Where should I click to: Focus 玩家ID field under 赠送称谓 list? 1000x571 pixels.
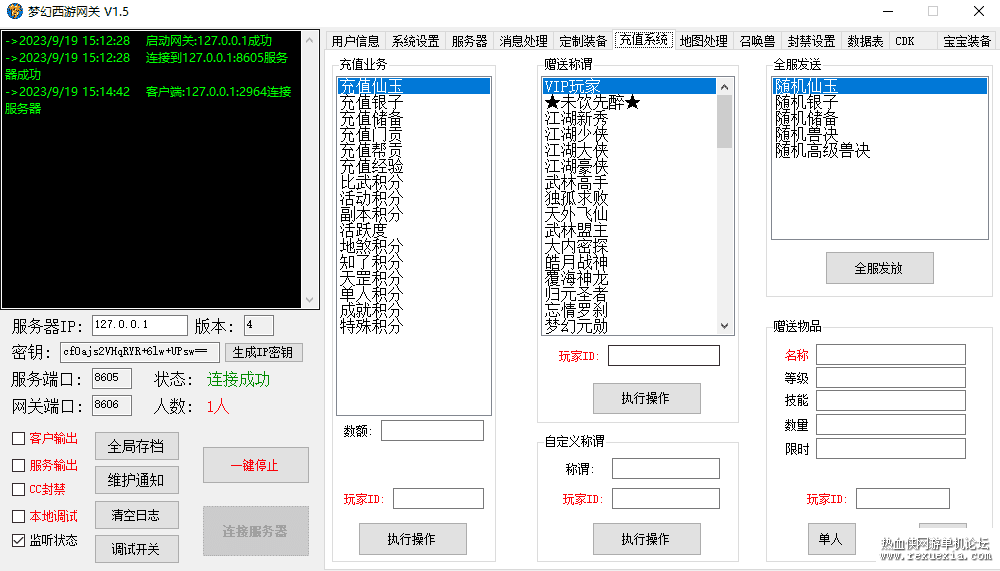point(664,355)
